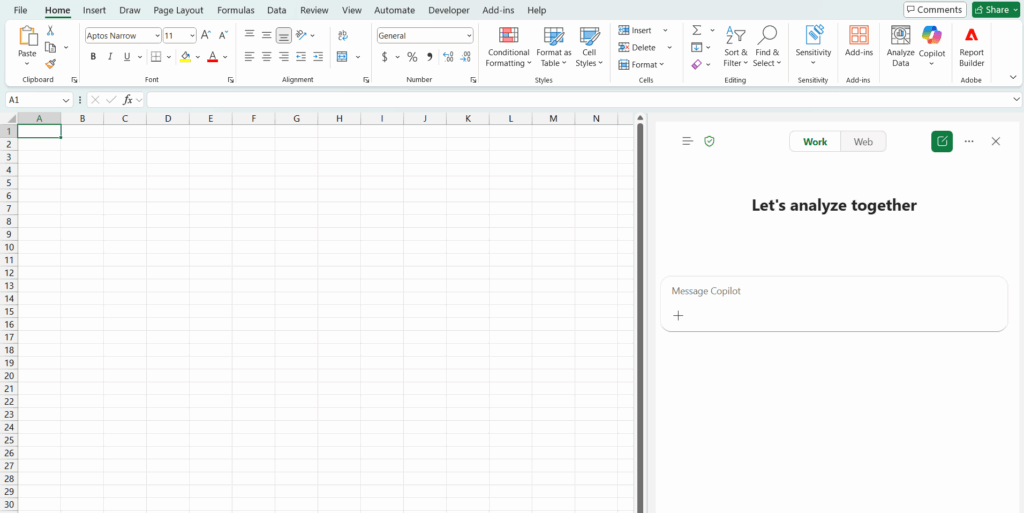1024x513 pixels.
Task: Select the Format Painter brush
Action: pos(50,63)
